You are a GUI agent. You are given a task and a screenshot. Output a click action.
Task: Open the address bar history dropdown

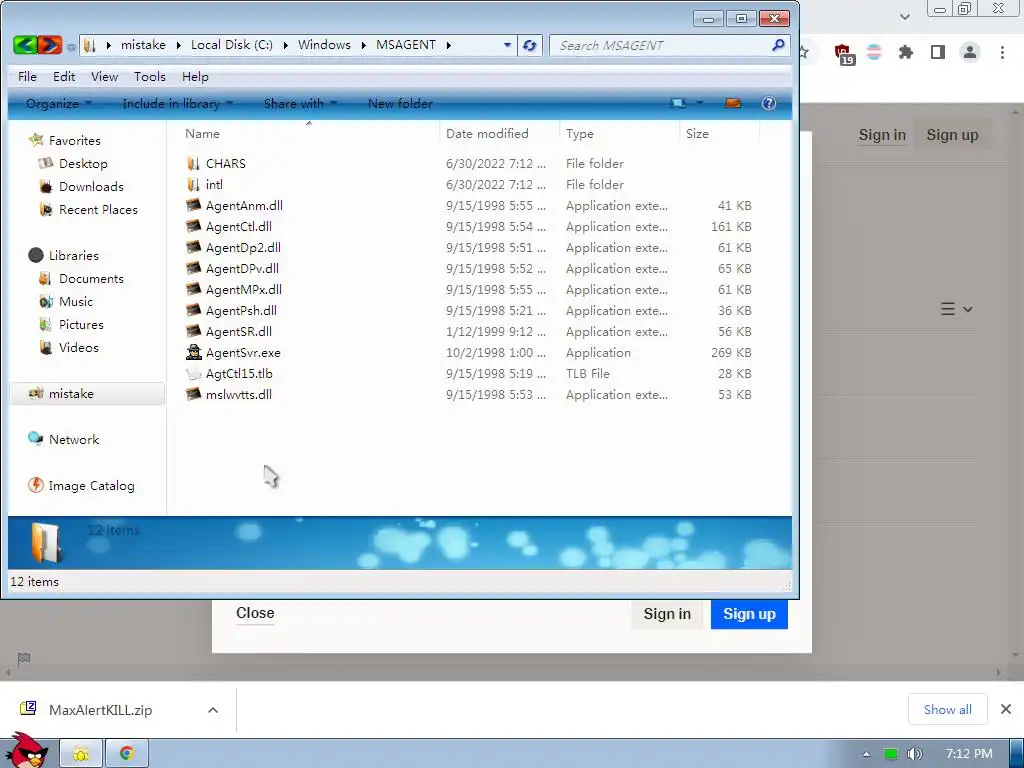click(507, 45)
